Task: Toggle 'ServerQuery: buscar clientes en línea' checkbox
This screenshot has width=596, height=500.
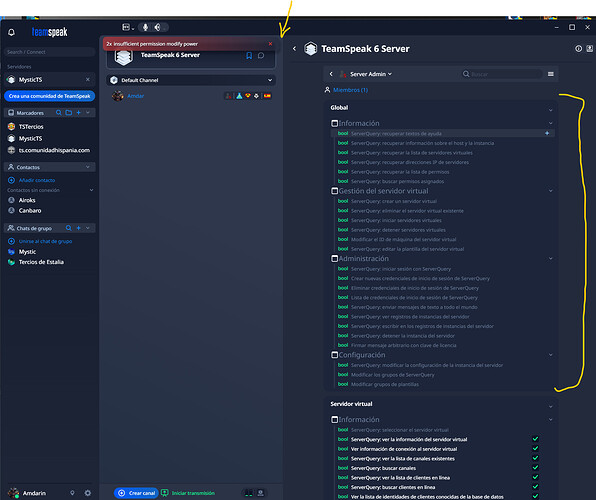Action: point(535,487)
